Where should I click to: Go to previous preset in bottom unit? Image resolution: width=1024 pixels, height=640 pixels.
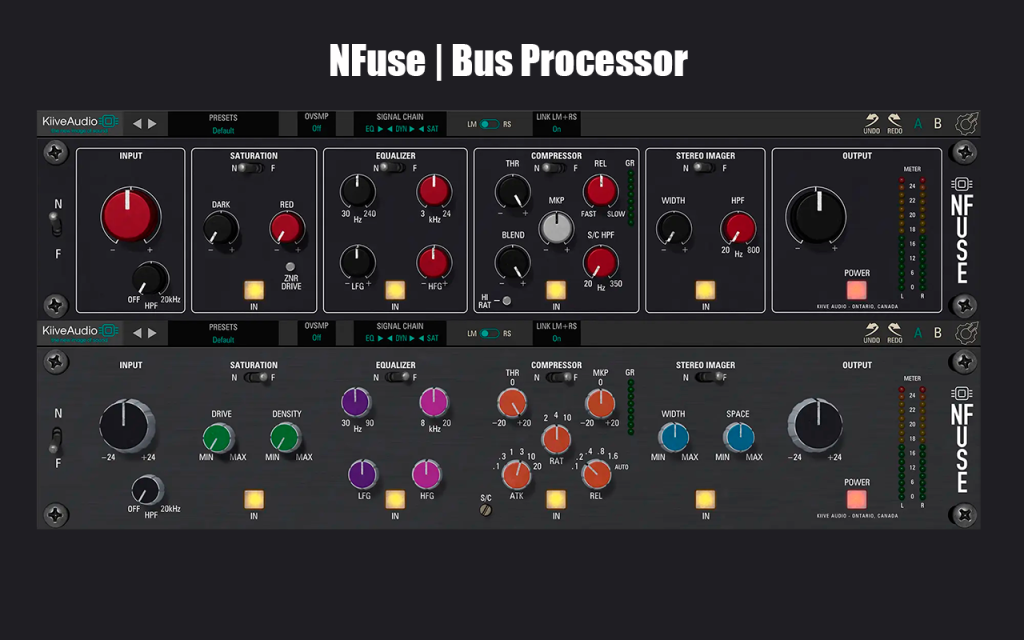click(137, 332)
